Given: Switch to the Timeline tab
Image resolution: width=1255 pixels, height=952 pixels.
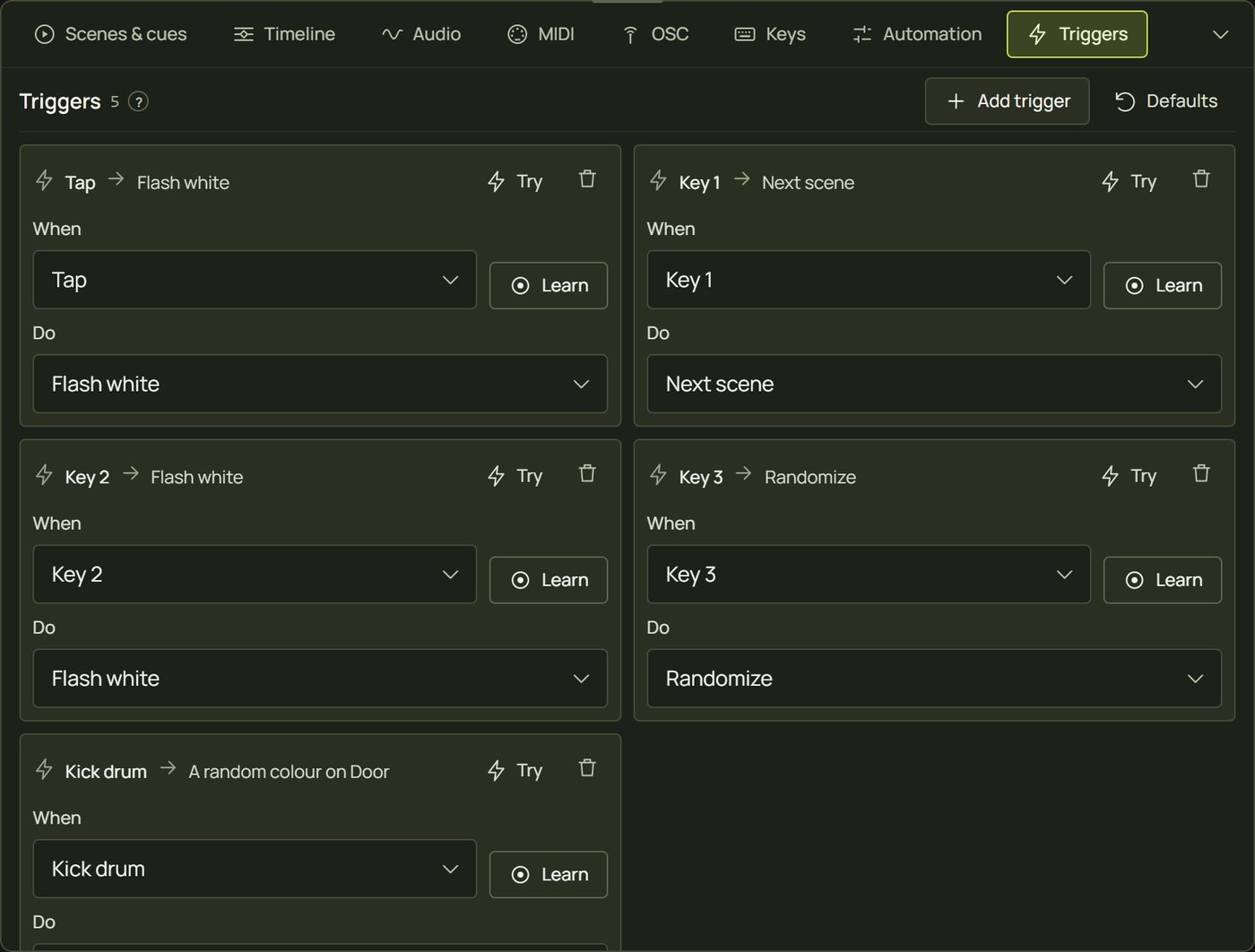Looking at the screenshot, I should (284, 34).
